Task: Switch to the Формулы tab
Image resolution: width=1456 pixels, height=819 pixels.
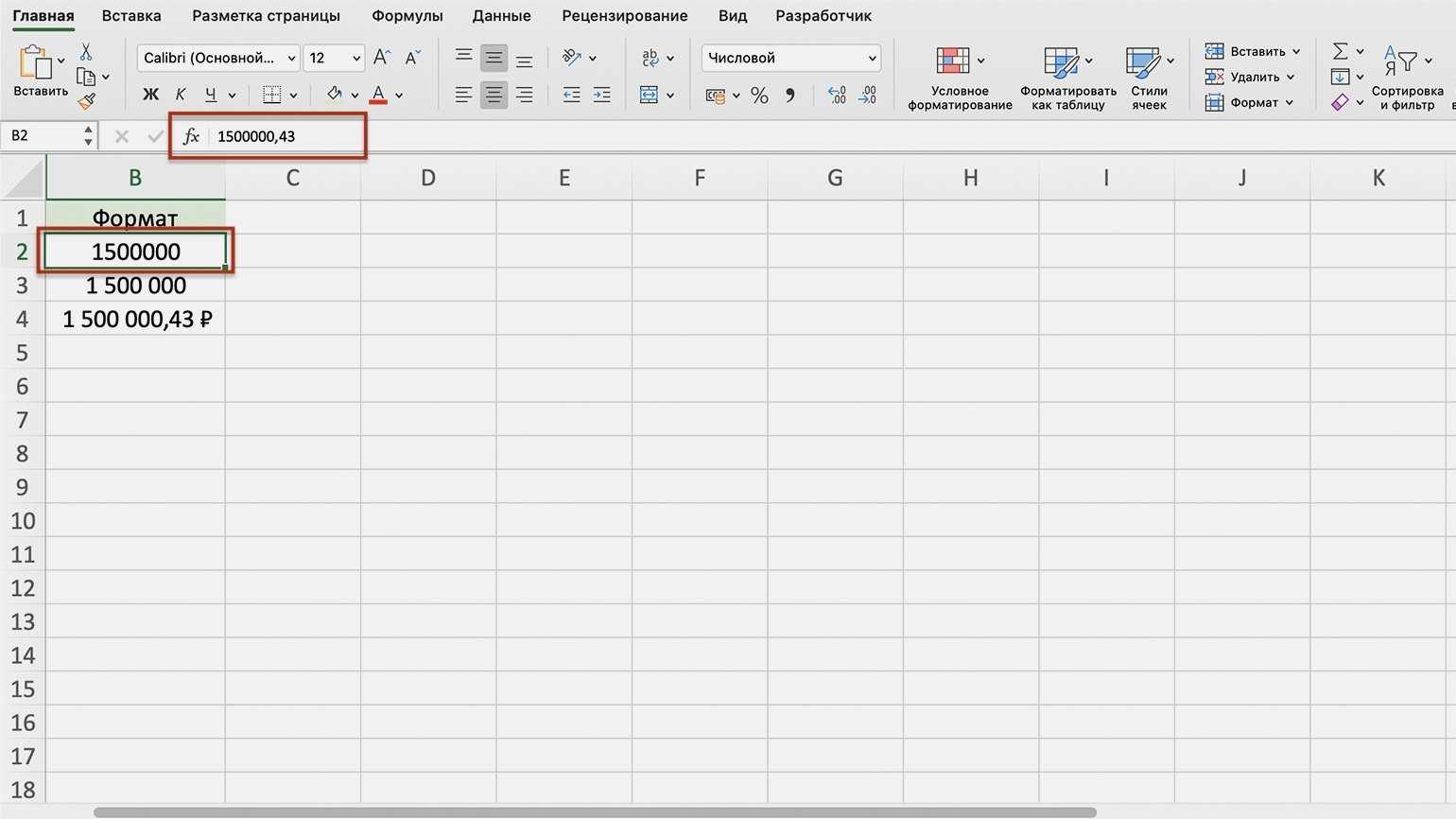Action: (x=407, y=16)
